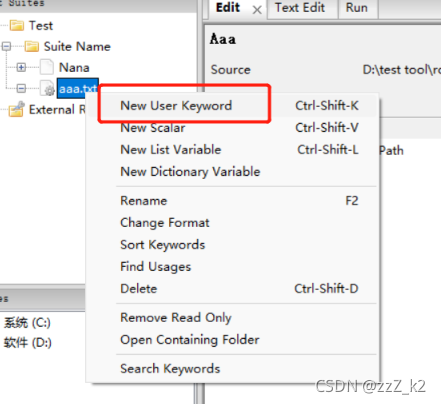Select the 软件 (D:) drive
Screen dimensions: 441x404
(x=28, y=343)
